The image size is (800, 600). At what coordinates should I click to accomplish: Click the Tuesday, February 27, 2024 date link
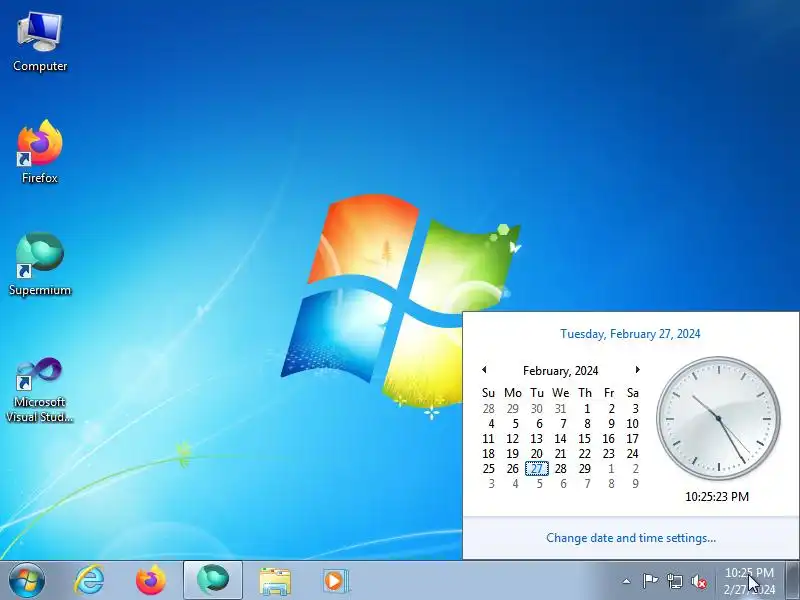coord(630,334)
